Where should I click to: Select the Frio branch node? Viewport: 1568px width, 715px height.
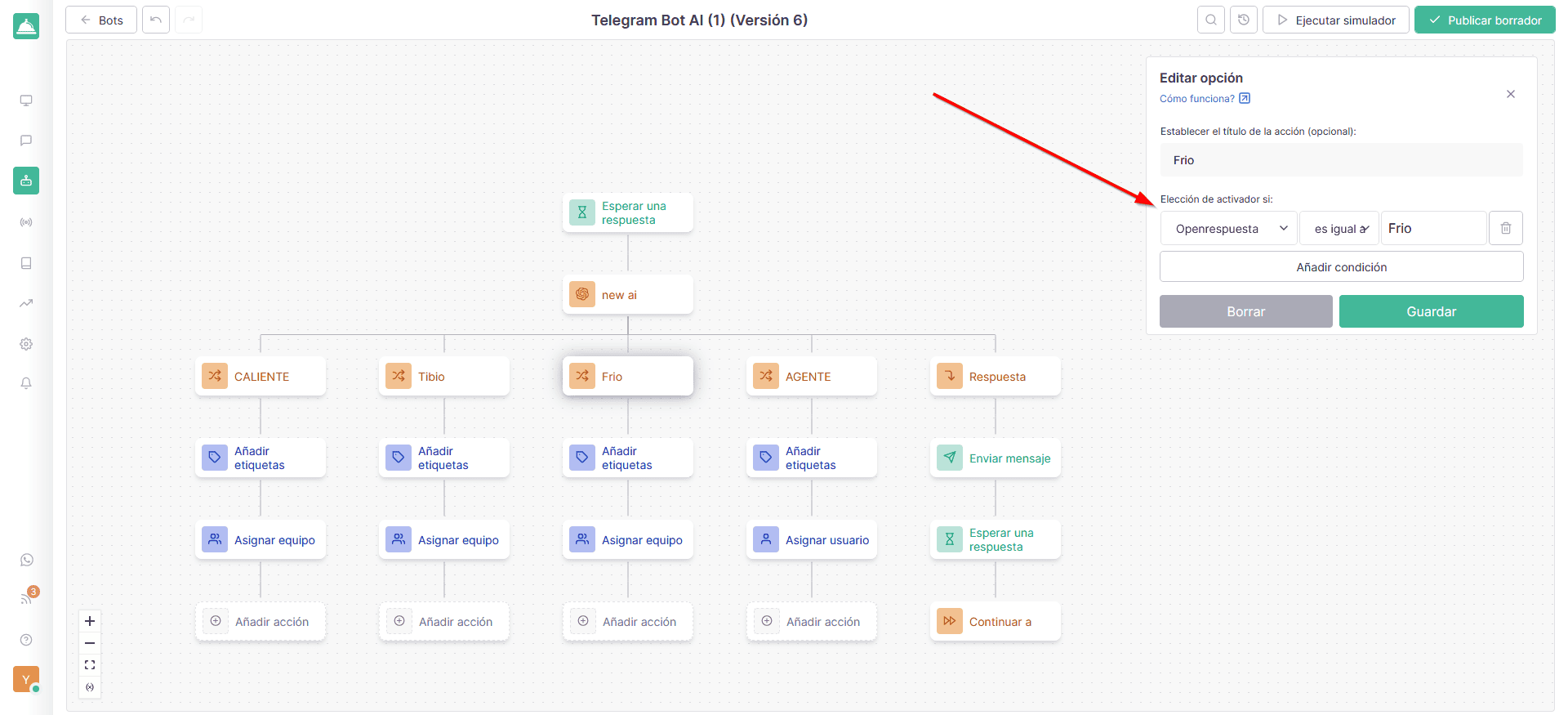(628, 376)
